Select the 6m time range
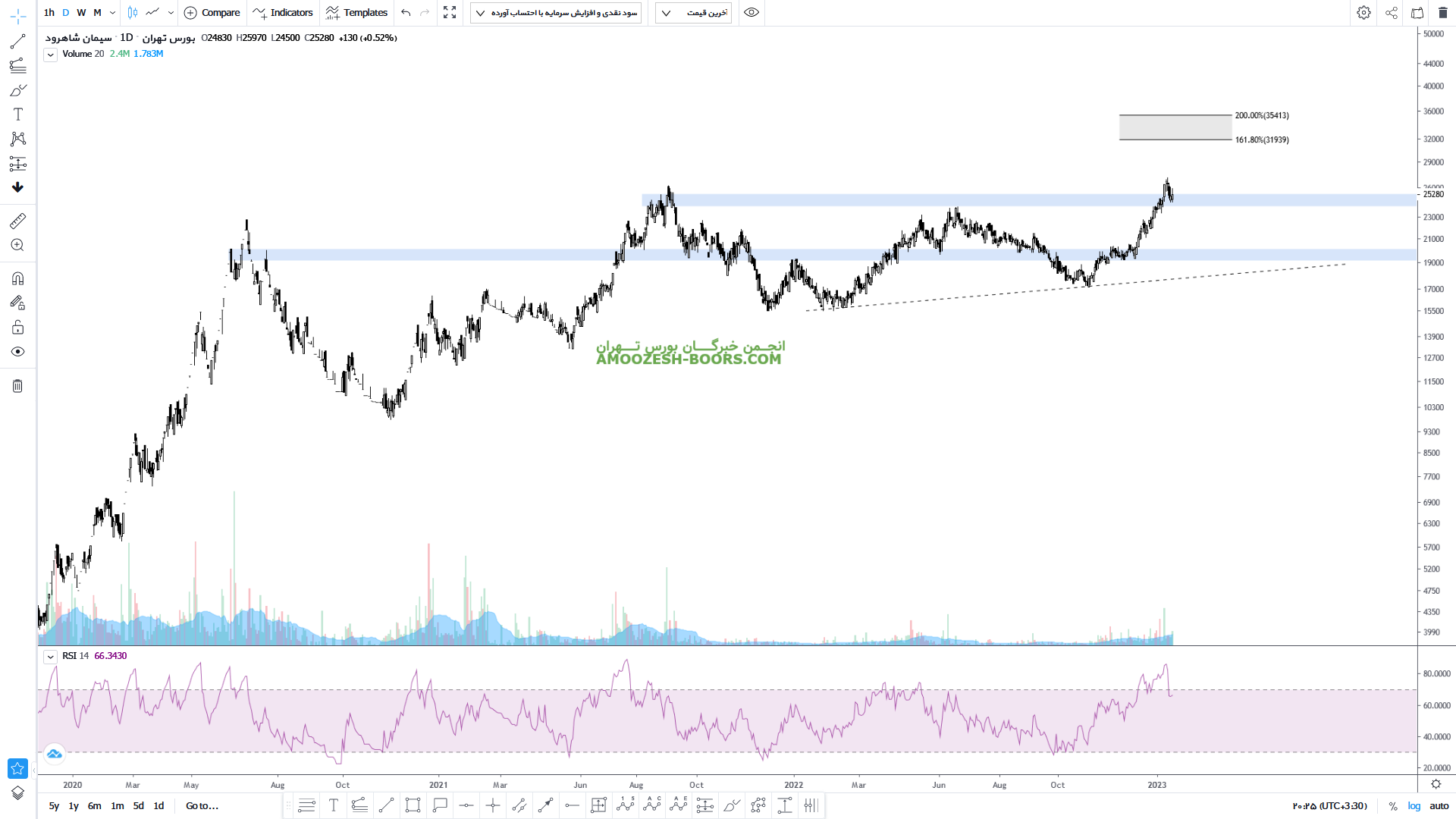The image size is (1456, 819). [x=94, y=806]
